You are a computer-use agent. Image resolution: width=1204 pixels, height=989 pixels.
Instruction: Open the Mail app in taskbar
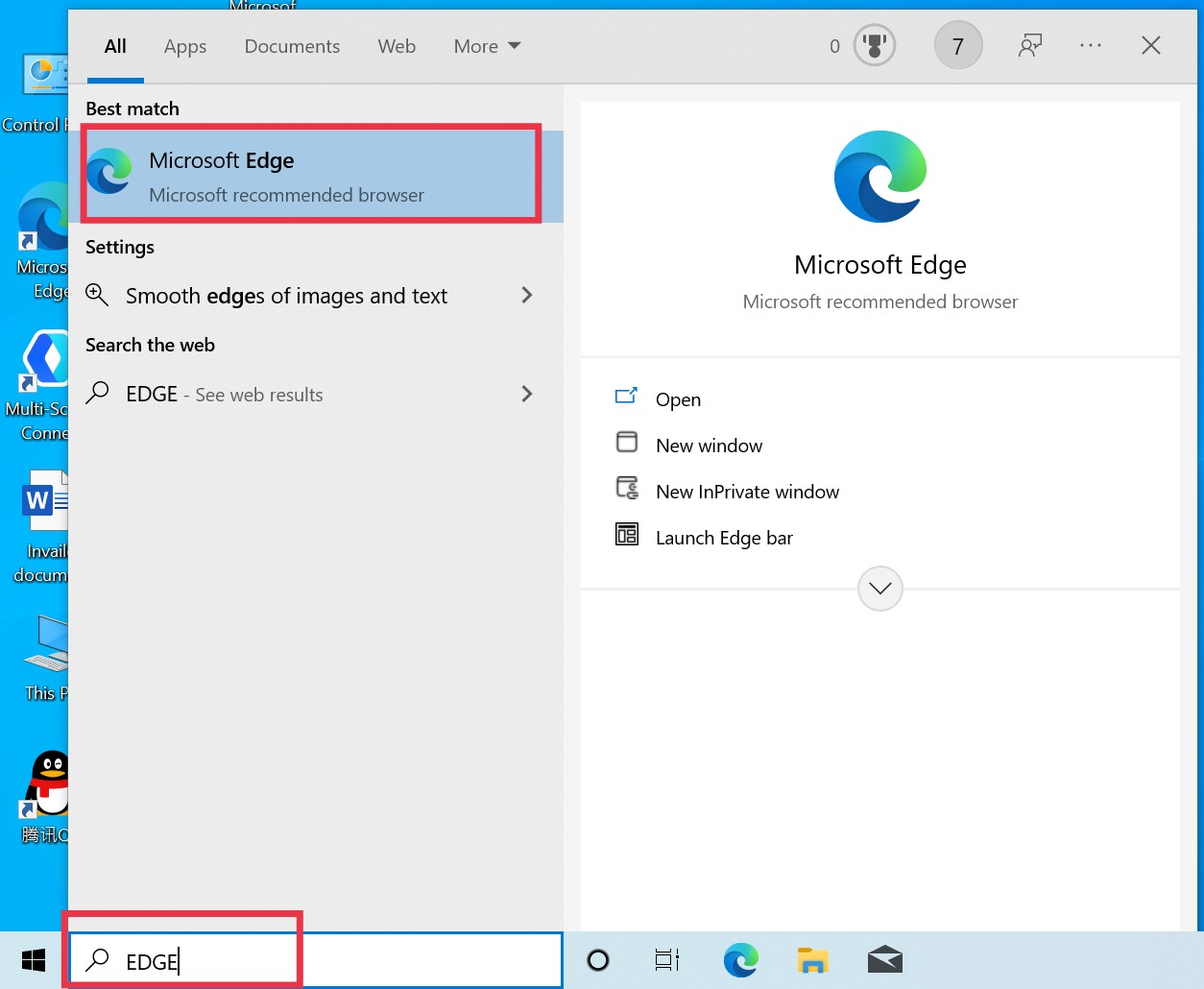(x=884, y=960)
